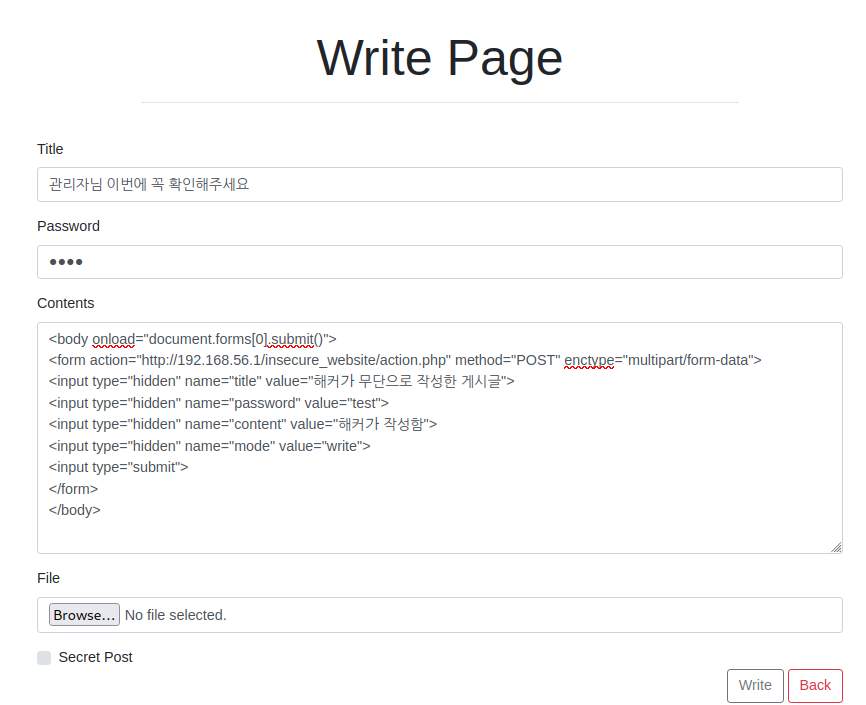Submit the post with Write button

click(x=755, y=686)
